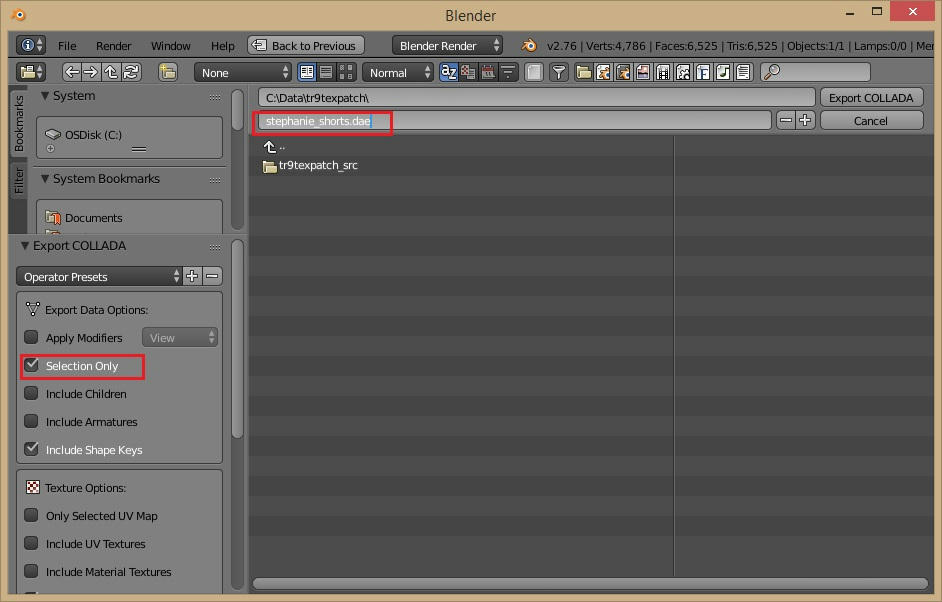942x602 pixels.
Task: Toggle movie files filter icon
Action: (663, 72)
